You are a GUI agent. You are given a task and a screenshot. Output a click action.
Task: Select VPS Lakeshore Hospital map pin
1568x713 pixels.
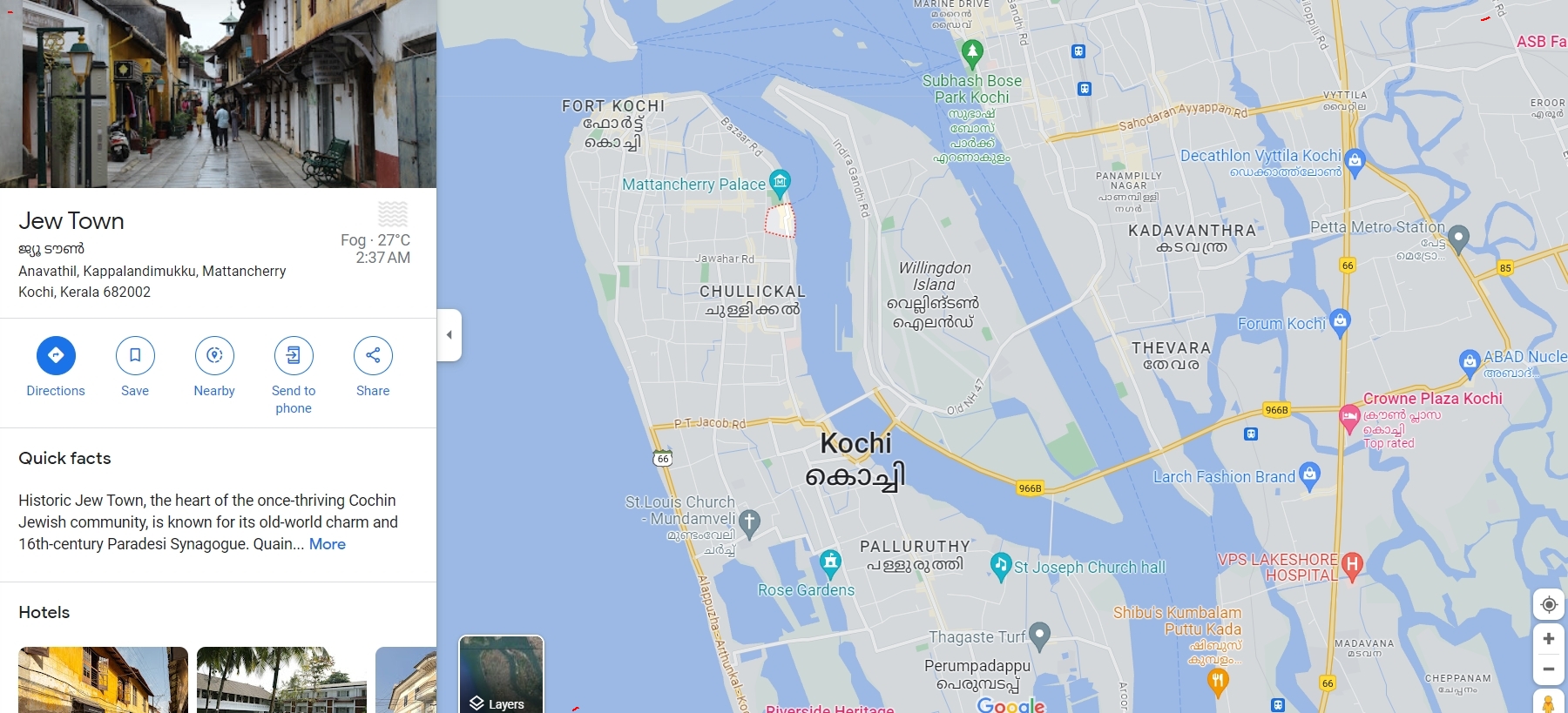(x=1351, y=567)
